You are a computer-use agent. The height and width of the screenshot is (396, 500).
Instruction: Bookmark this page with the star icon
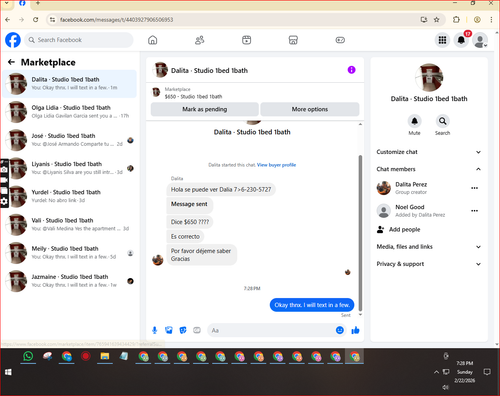coord(436,20)
